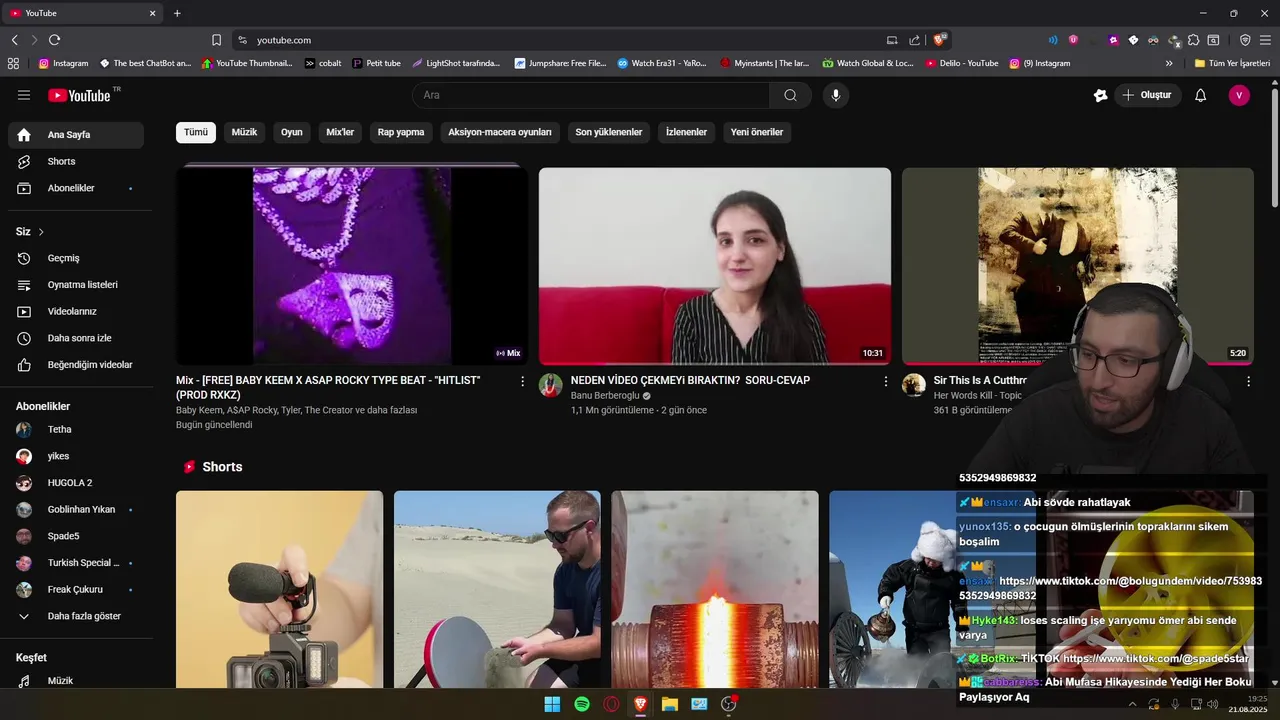
Task: Open Geçmiş history page
Action: (x=76, y=258)
